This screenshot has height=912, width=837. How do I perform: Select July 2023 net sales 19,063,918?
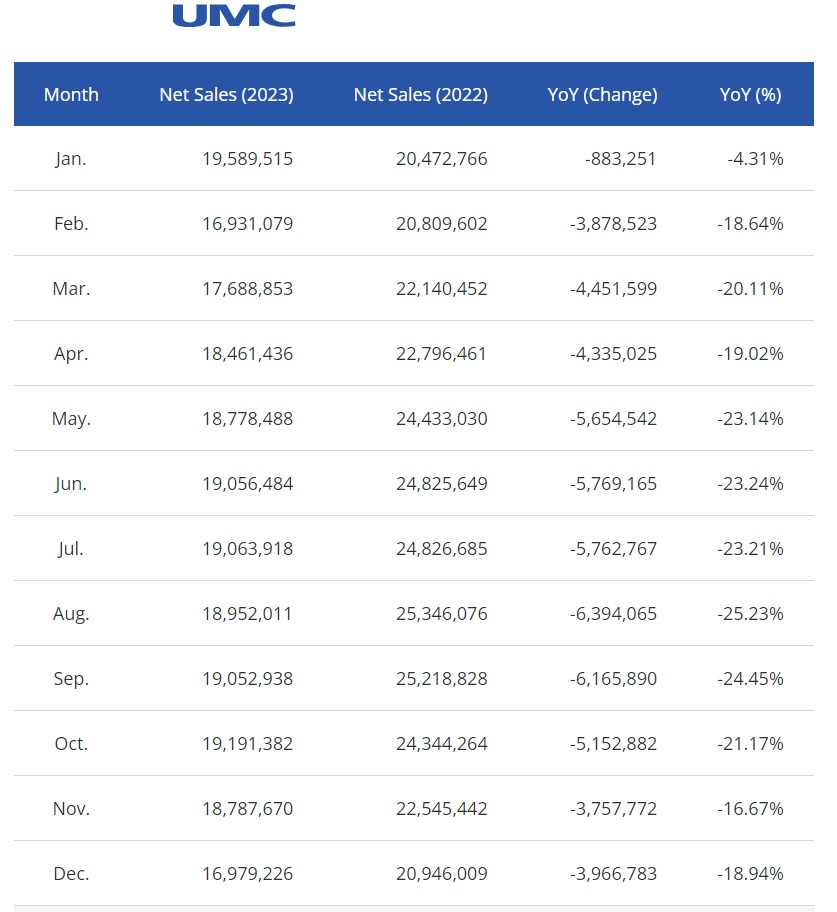pyautogui.click(x=247, y=549)
